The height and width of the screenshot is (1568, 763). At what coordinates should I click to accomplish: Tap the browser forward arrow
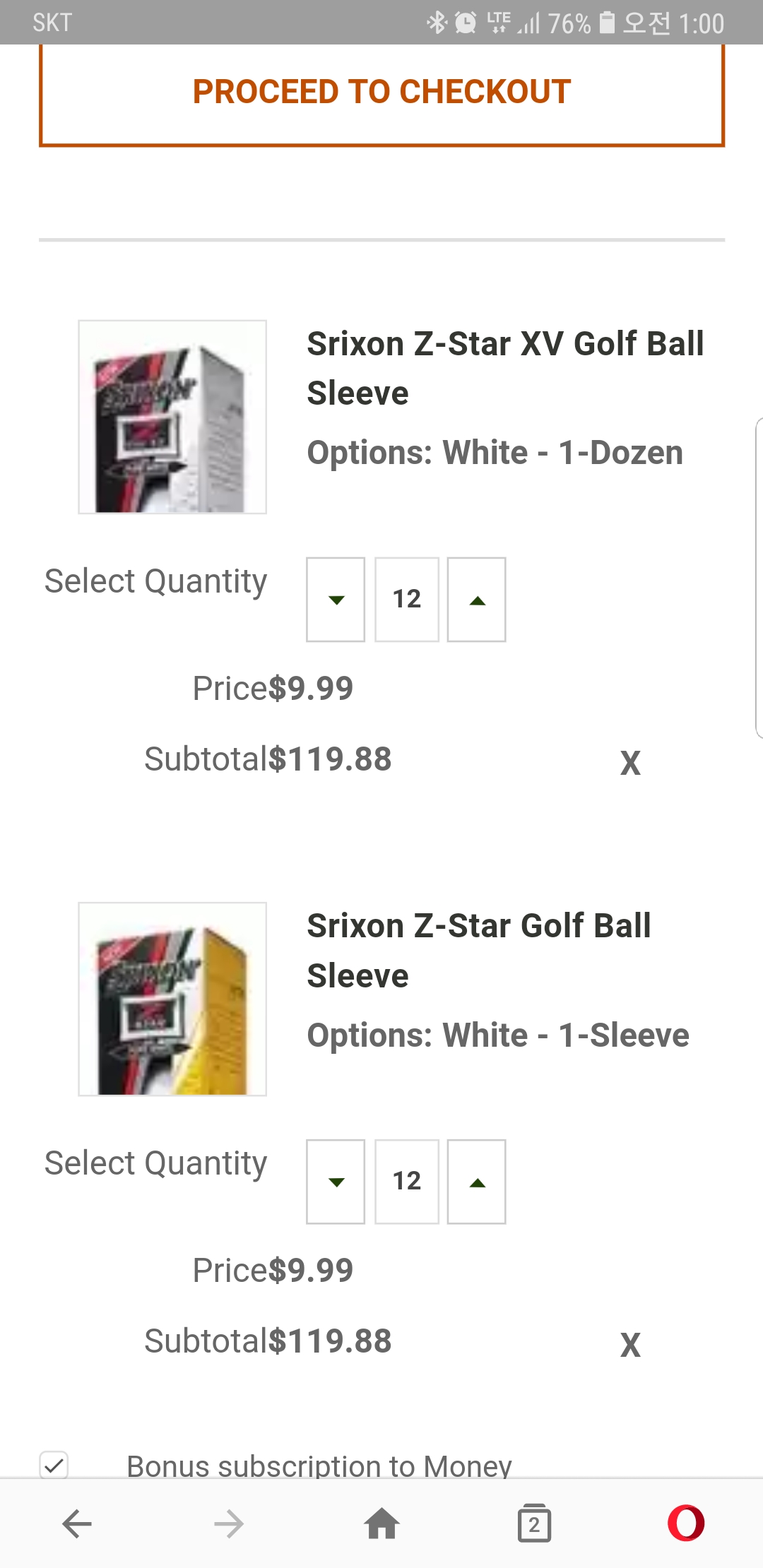(x=229, y=1524)
